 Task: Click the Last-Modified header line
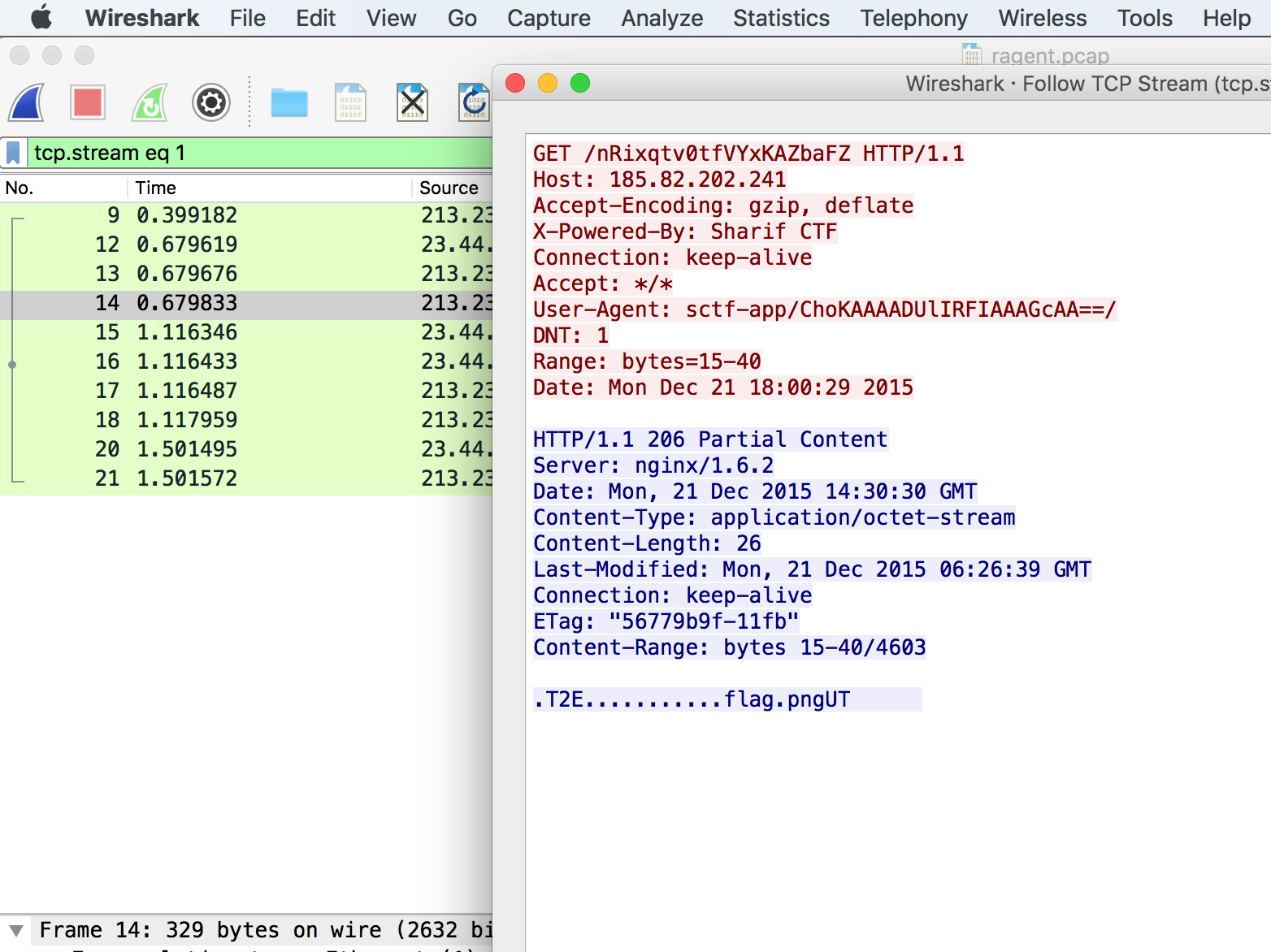[813, 569]
